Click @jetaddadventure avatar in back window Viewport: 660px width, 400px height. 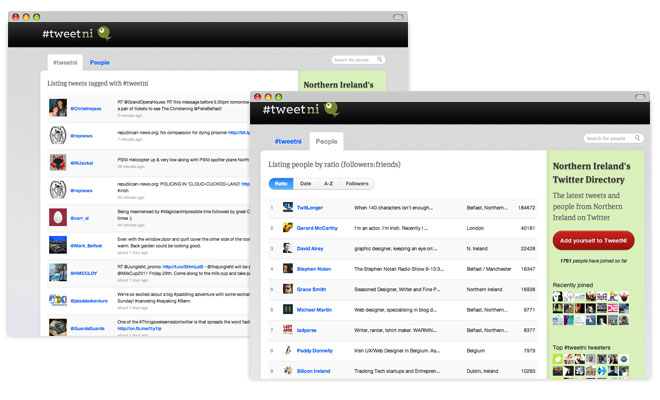tap(58, 300)
